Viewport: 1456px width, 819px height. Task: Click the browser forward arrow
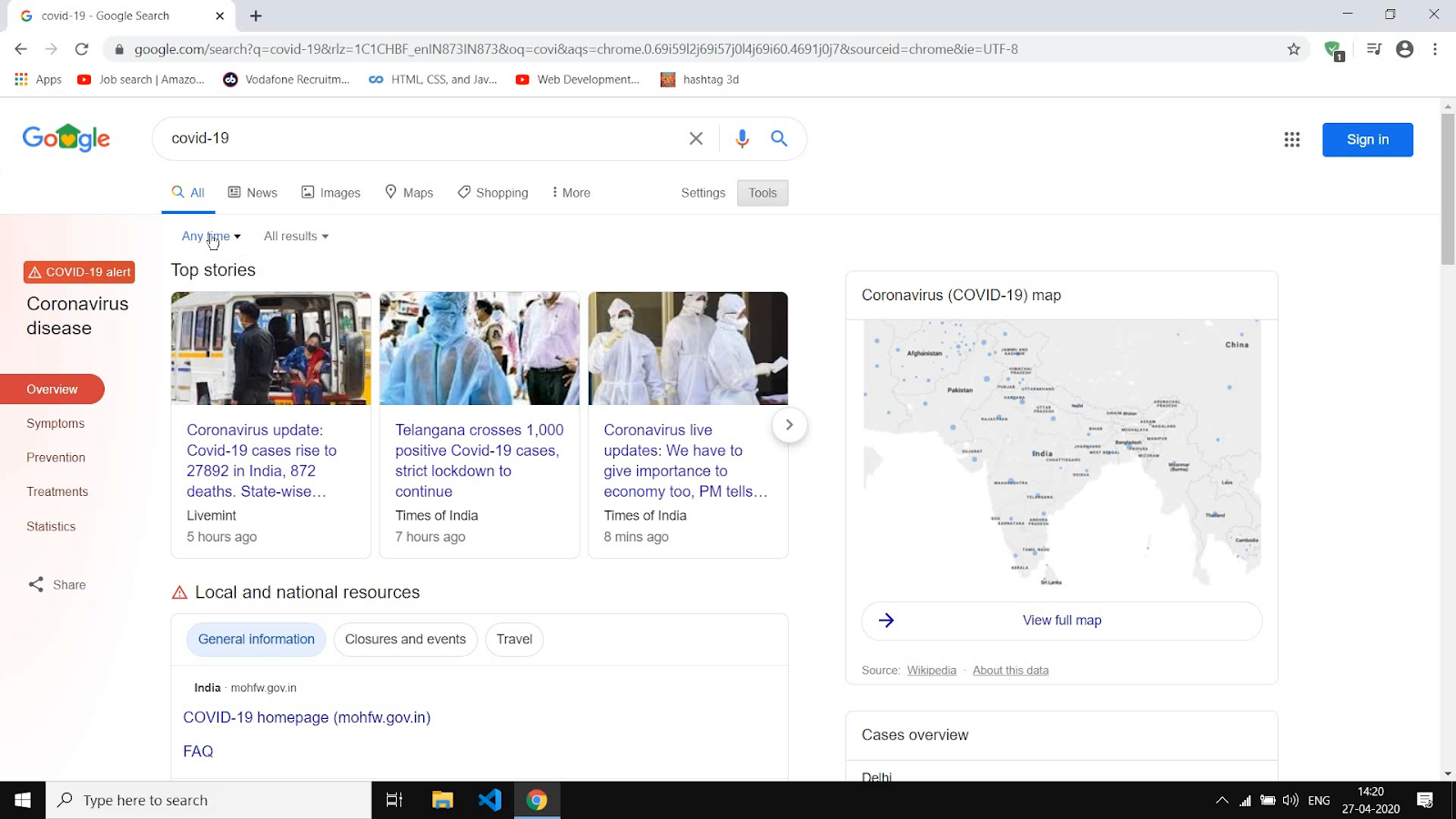51,49
